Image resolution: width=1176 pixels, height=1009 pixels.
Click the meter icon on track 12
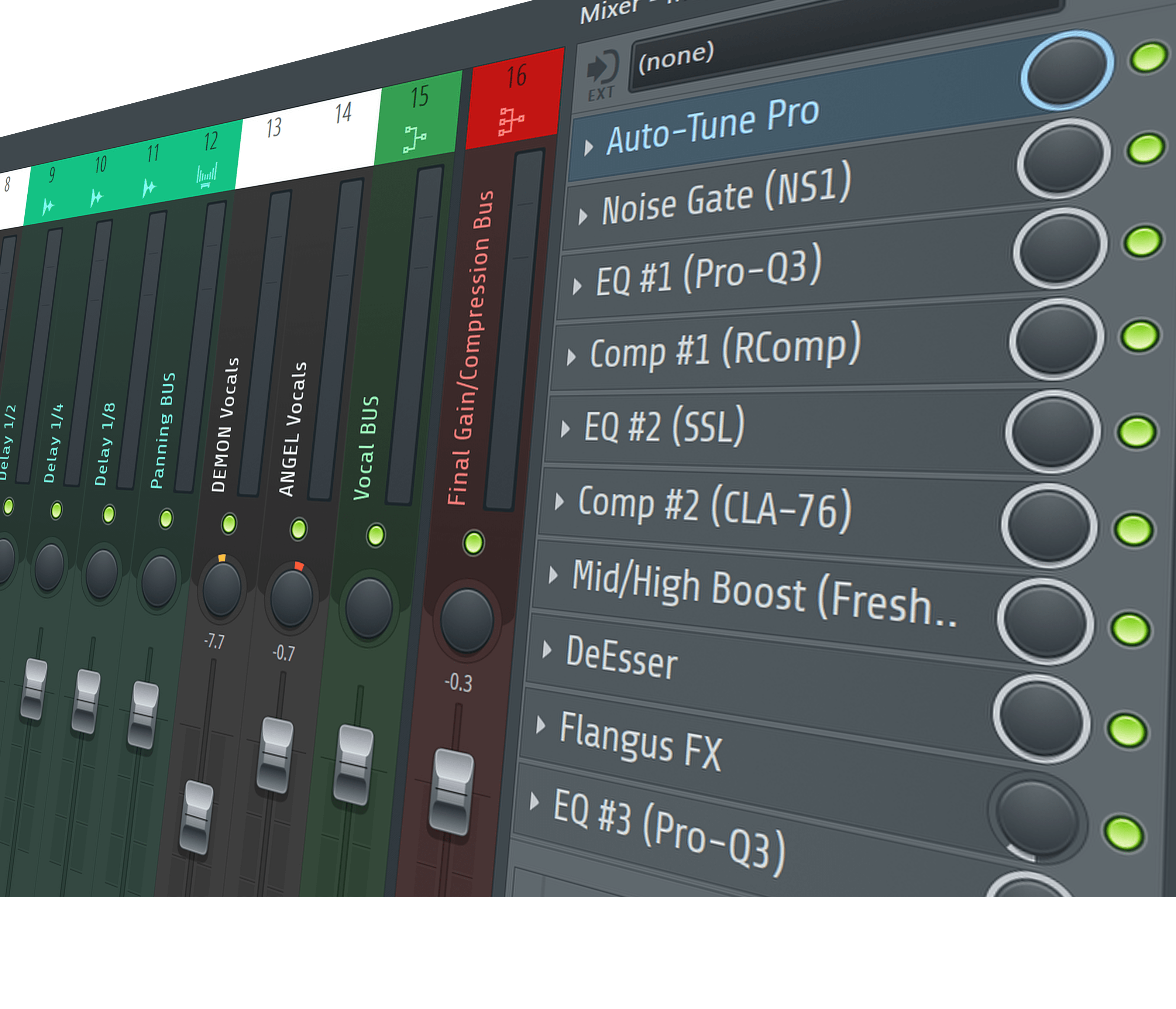click(x=207, y=176)
